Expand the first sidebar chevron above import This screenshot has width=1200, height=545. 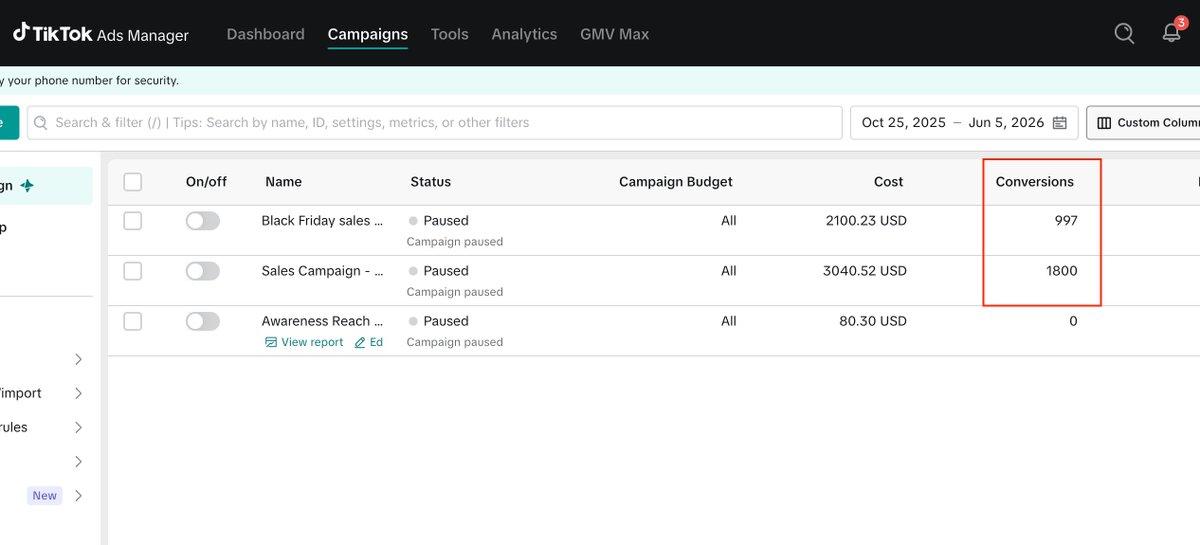(79, 359)
